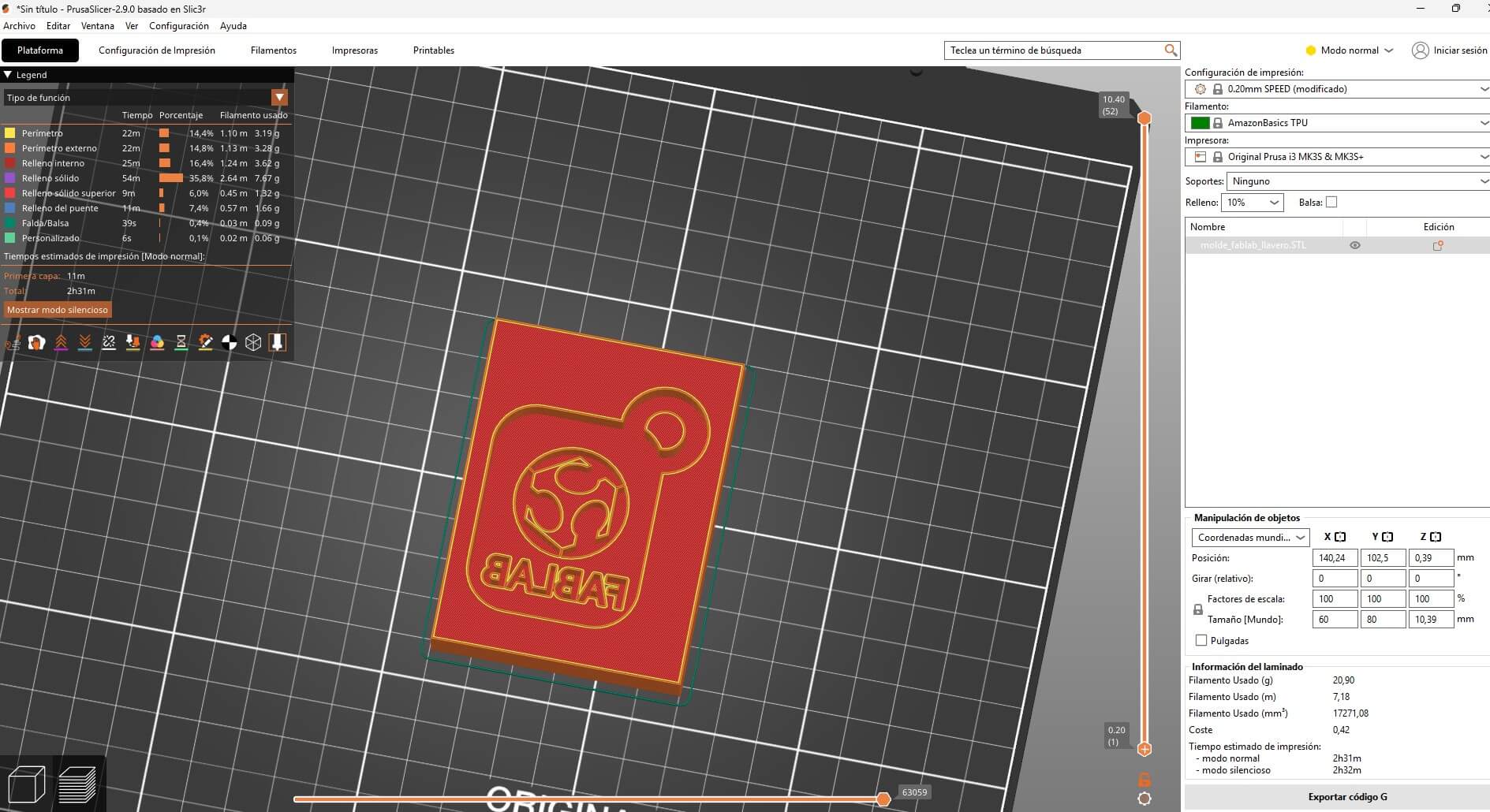Viewport: 1490px width, 812px height.
Task: Toggle the scale-factor lock icon
Action: tap(1198, 609)
